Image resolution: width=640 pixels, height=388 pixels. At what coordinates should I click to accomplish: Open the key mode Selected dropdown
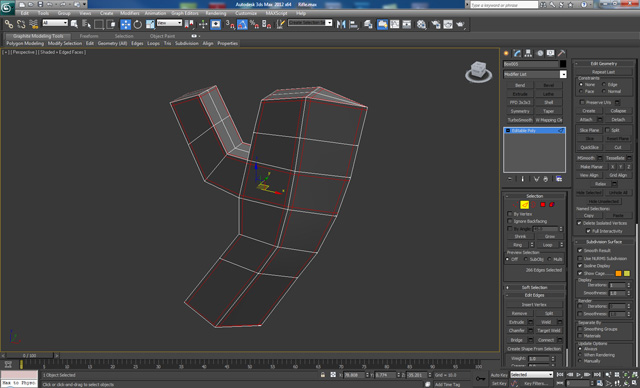pos(531,374)
